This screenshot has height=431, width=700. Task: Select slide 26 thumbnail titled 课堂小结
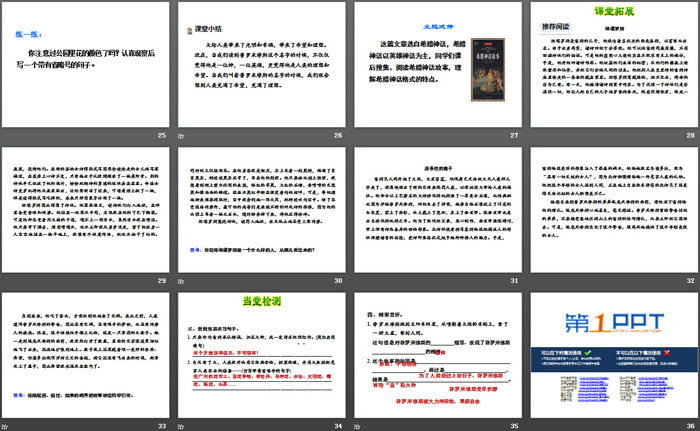tap(262, 65)
